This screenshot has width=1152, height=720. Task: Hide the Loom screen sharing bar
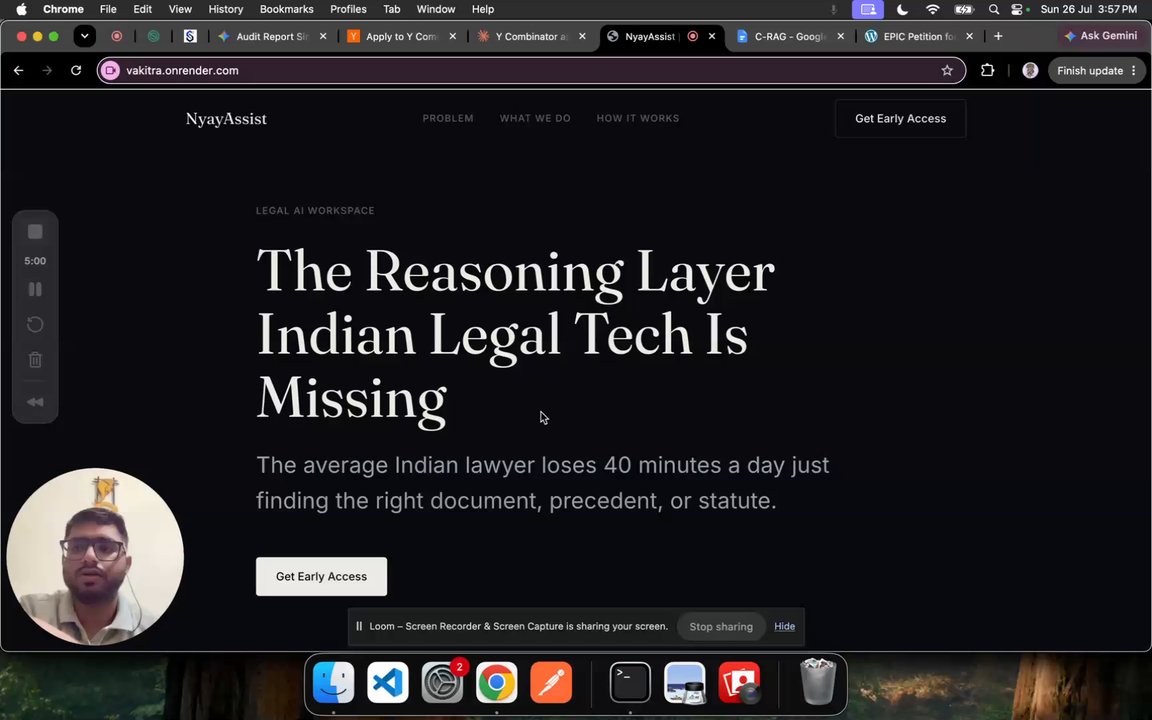(784, 627)
